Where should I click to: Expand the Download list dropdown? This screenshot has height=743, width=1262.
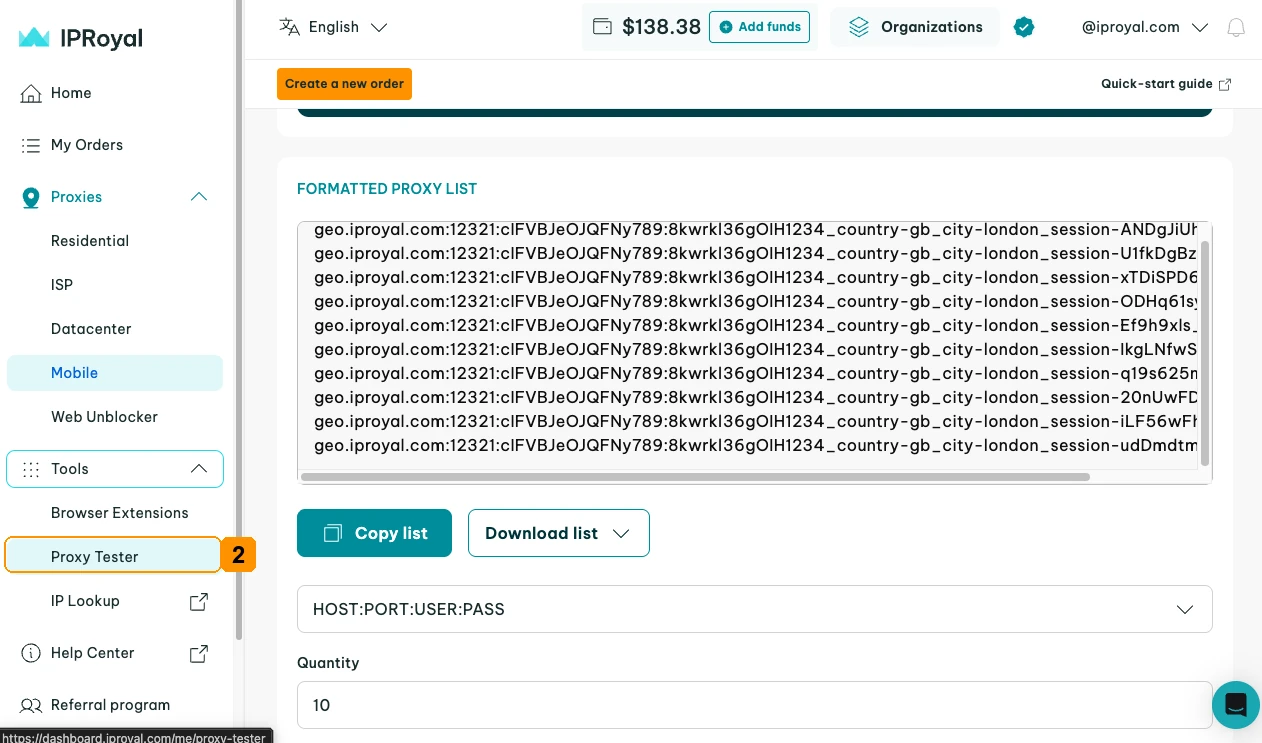[559, 533]
